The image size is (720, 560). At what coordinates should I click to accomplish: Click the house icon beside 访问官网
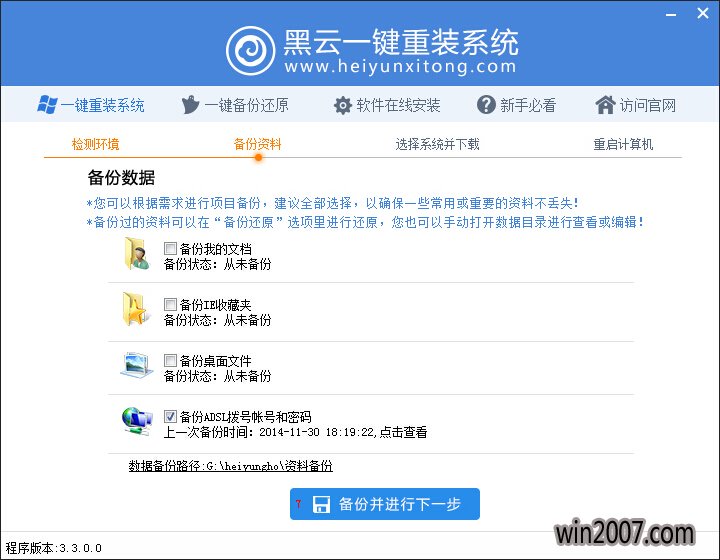pyautogui.click(x=606, y=105)
